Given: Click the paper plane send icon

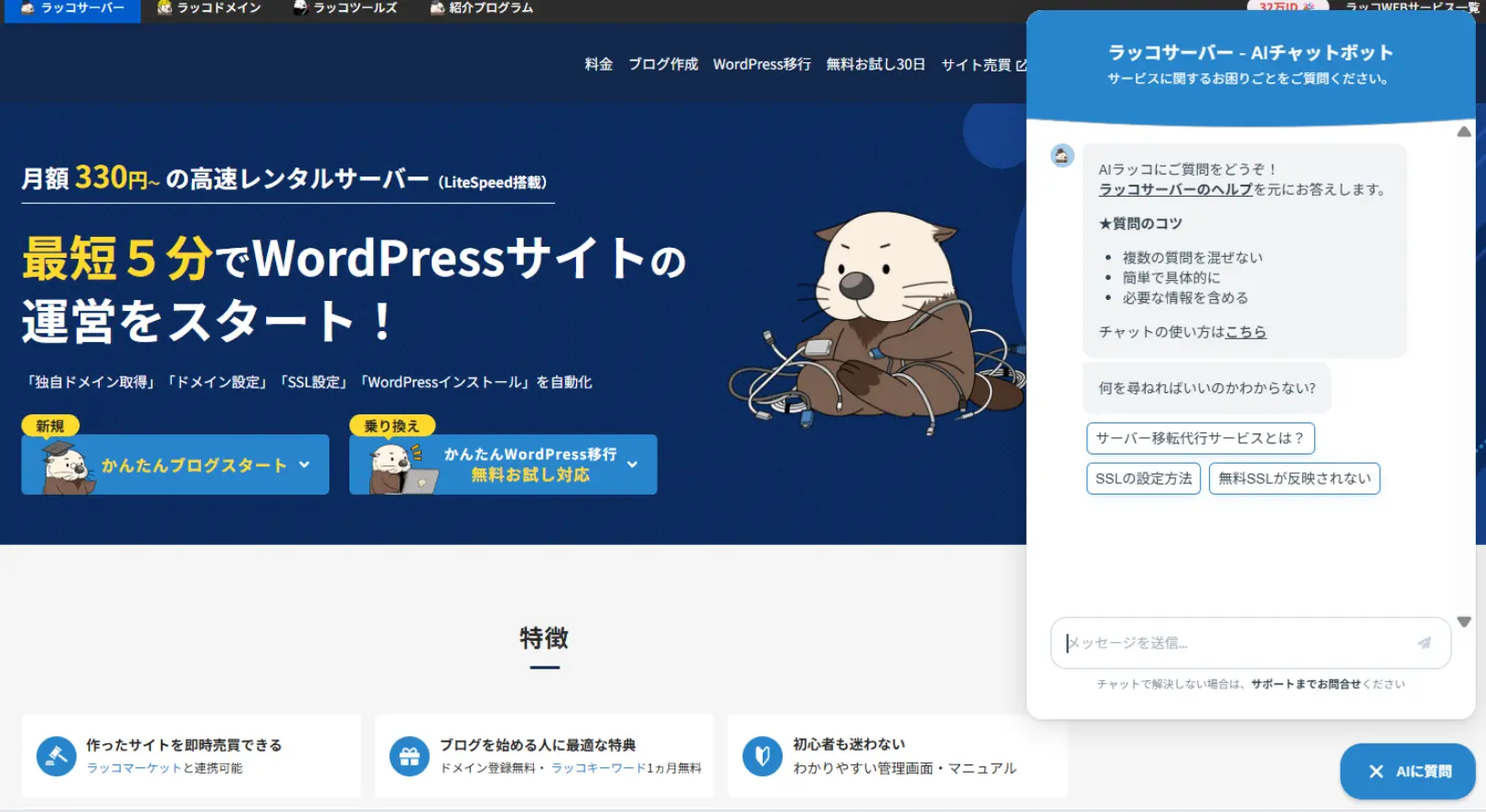Looking at the screenshot, I should tap(1424, 643).
